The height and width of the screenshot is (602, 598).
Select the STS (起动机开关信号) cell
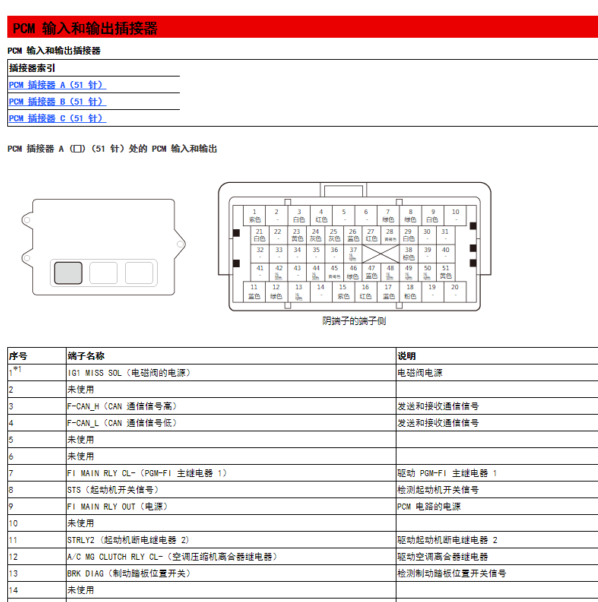coord(231,490)
